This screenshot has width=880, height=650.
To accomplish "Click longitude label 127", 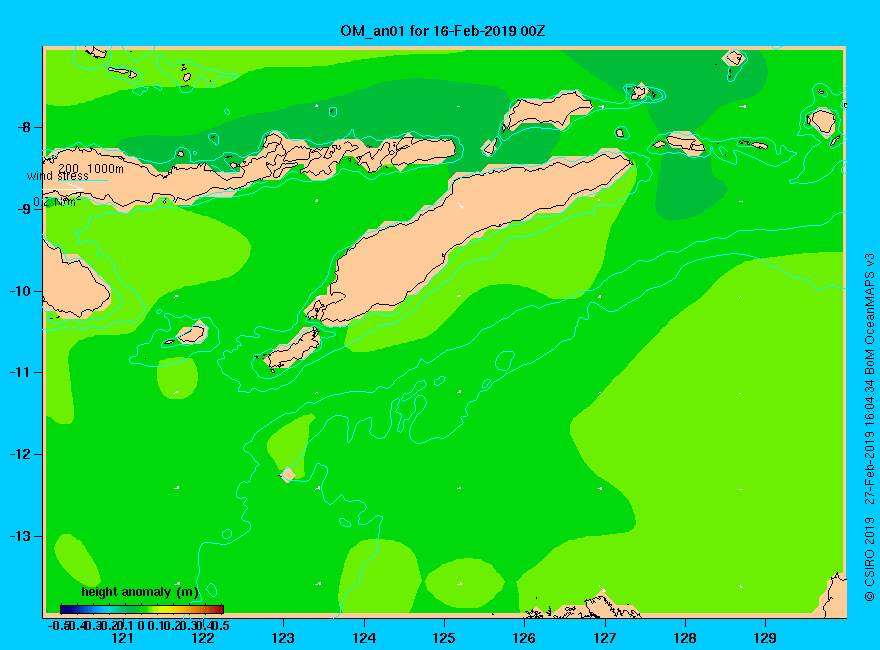I will [604, 638].
